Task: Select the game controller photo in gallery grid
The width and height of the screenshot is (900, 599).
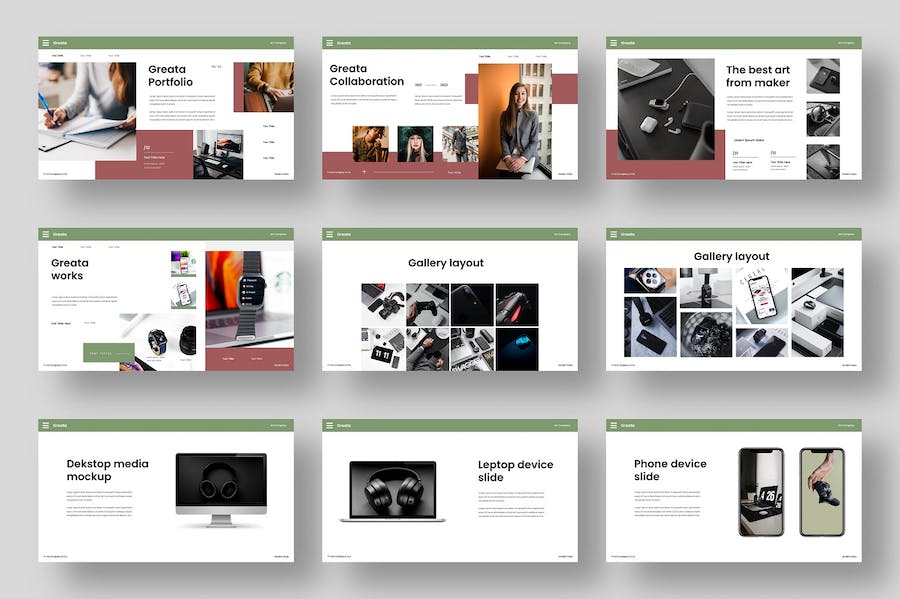Action: (428, 305)
